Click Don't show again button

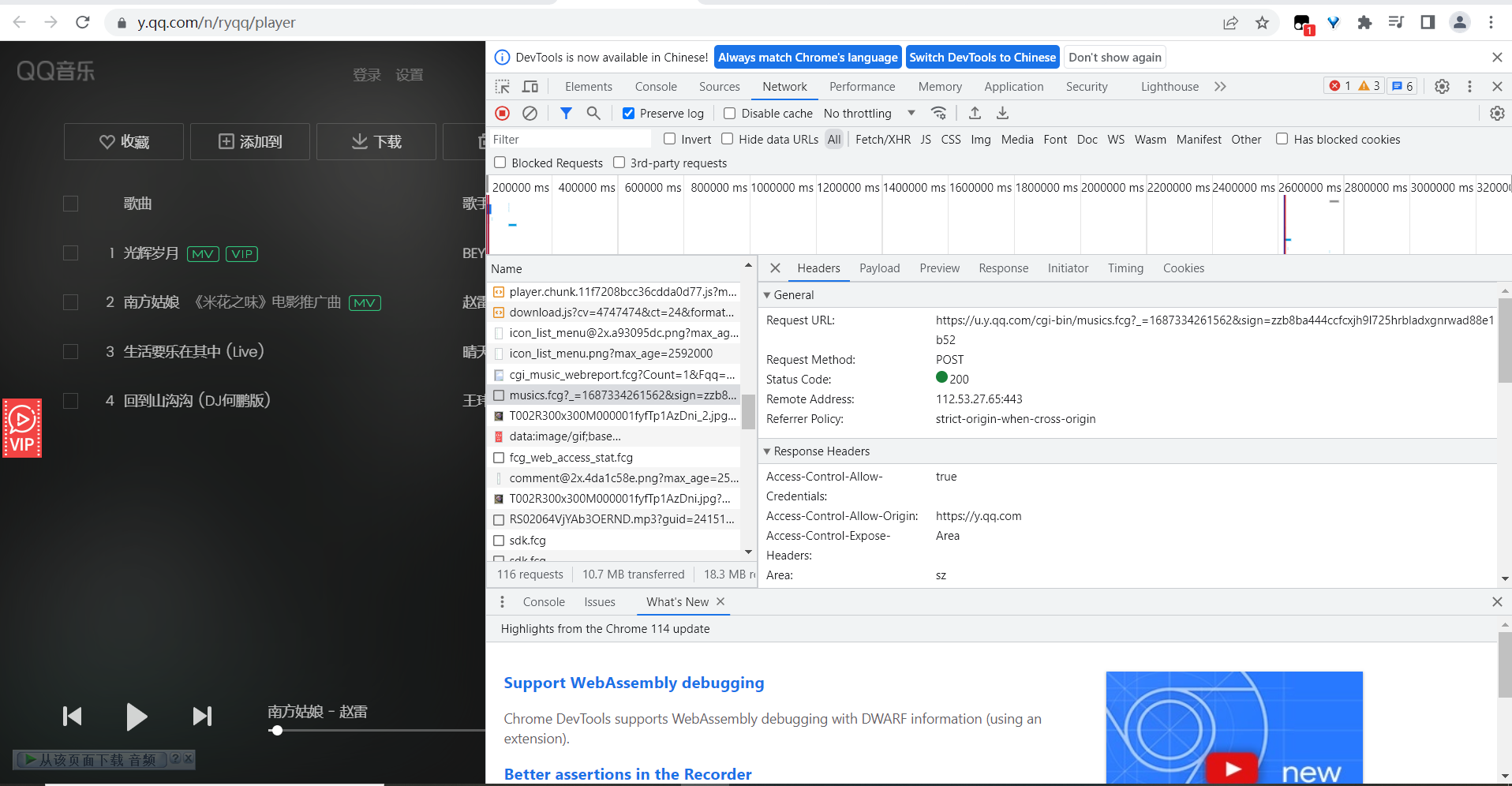1115,58
